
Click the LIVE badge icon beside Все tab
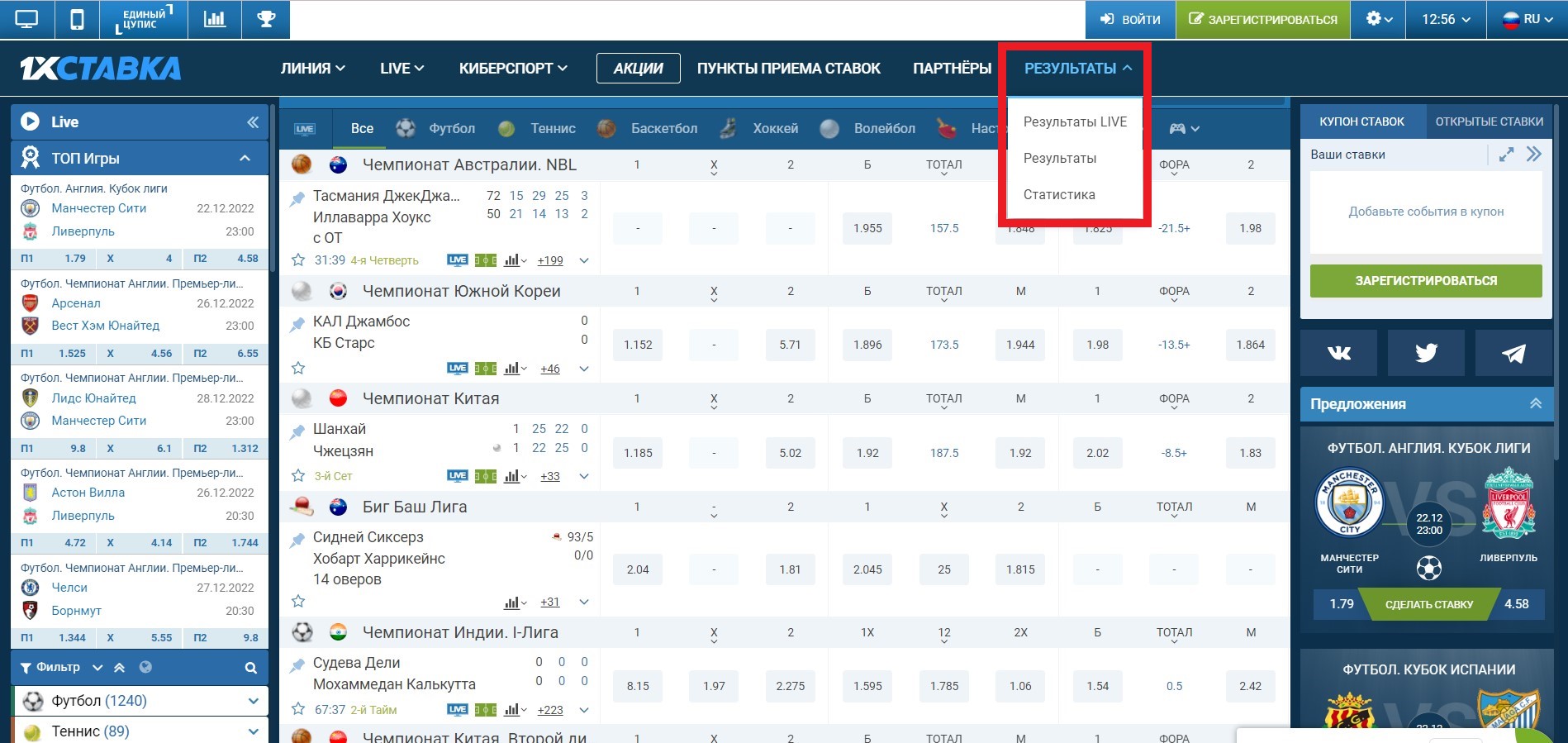305,129
